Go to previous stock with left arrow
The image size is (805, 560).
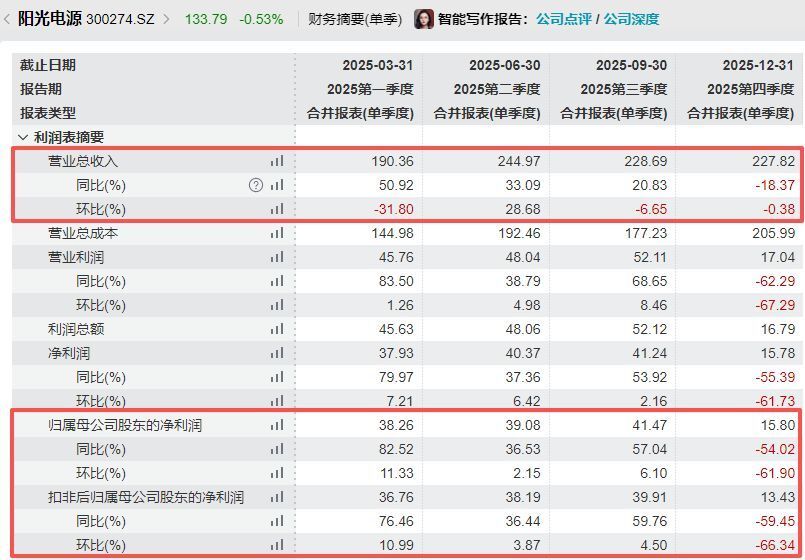tap(7, 20)
